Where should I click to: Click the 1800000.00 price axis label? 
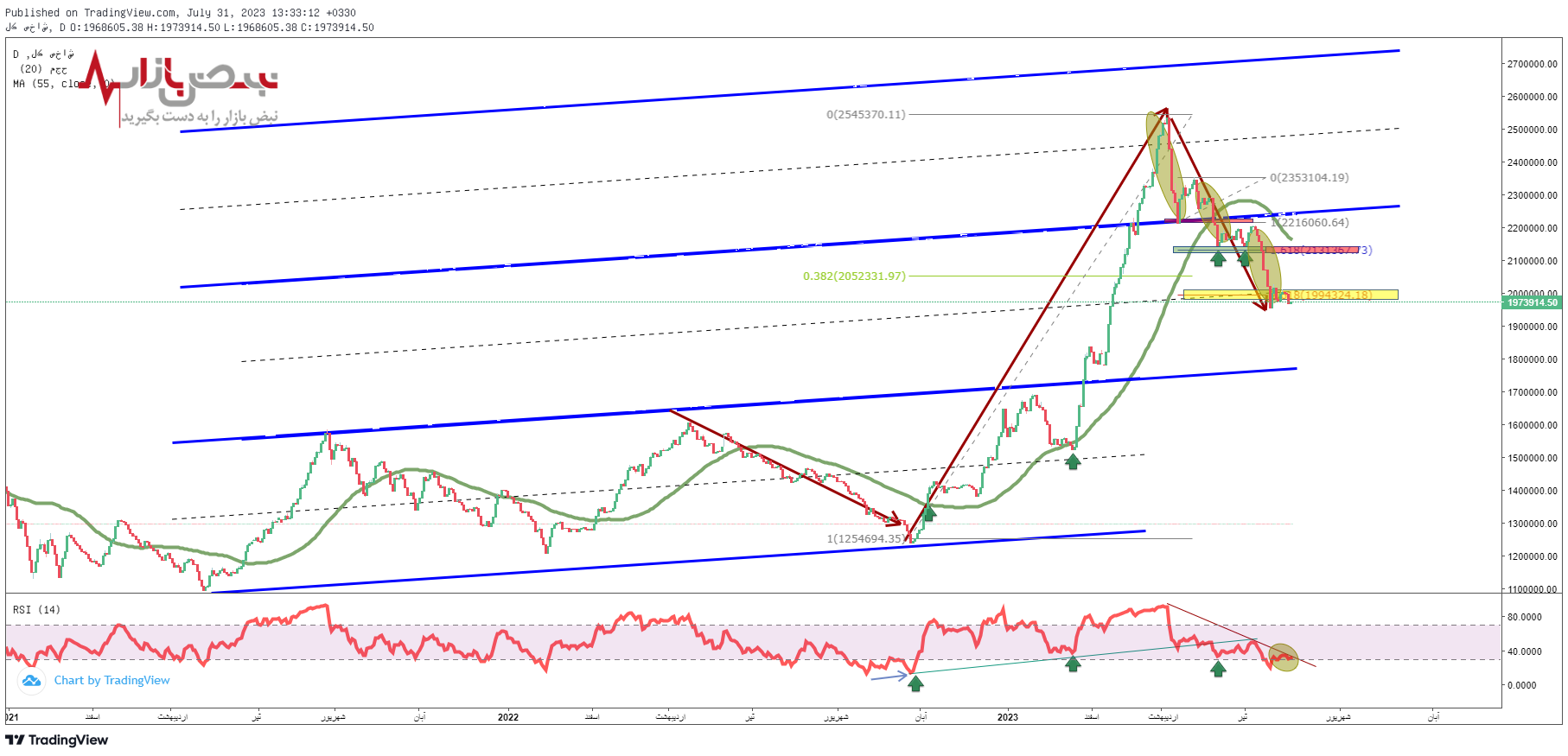tap(1532, 359)
